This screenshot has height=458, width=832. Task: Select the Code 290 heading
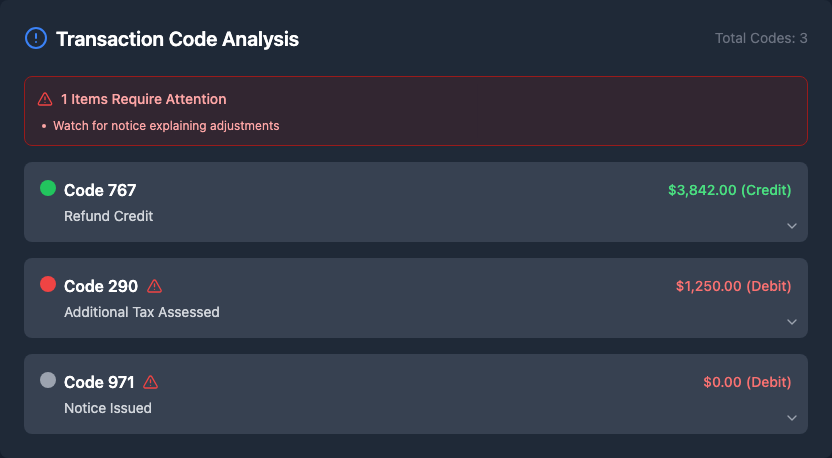click(101, 286)
